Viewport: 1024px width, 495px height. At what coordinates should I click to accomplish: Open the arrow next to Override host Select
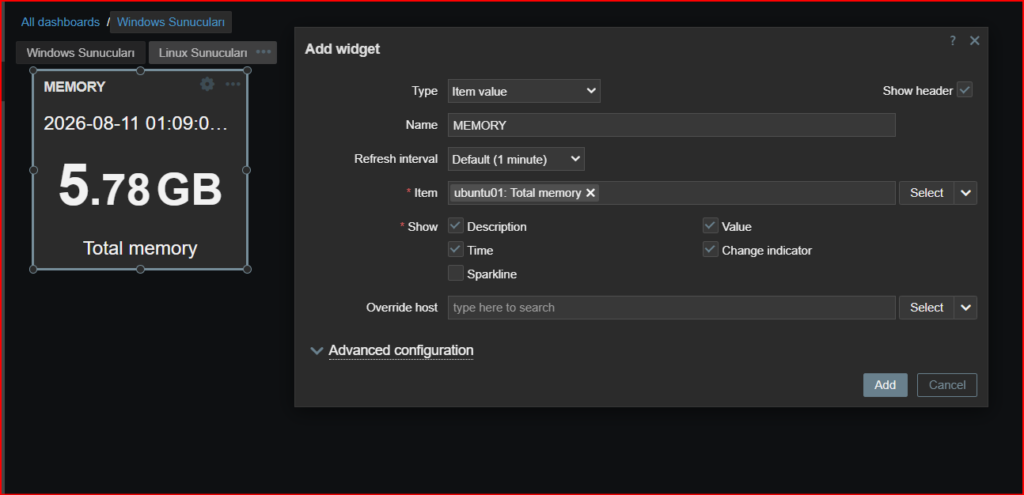click(x=966, y=308)
